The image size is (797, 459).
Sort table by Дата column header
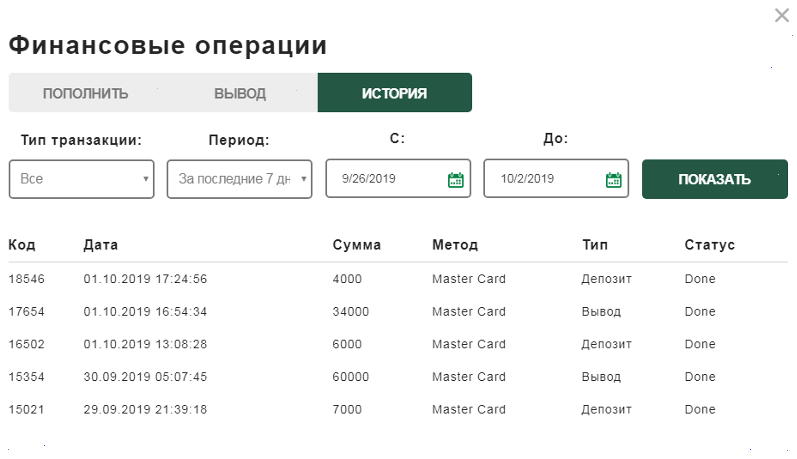pos(101,245)
